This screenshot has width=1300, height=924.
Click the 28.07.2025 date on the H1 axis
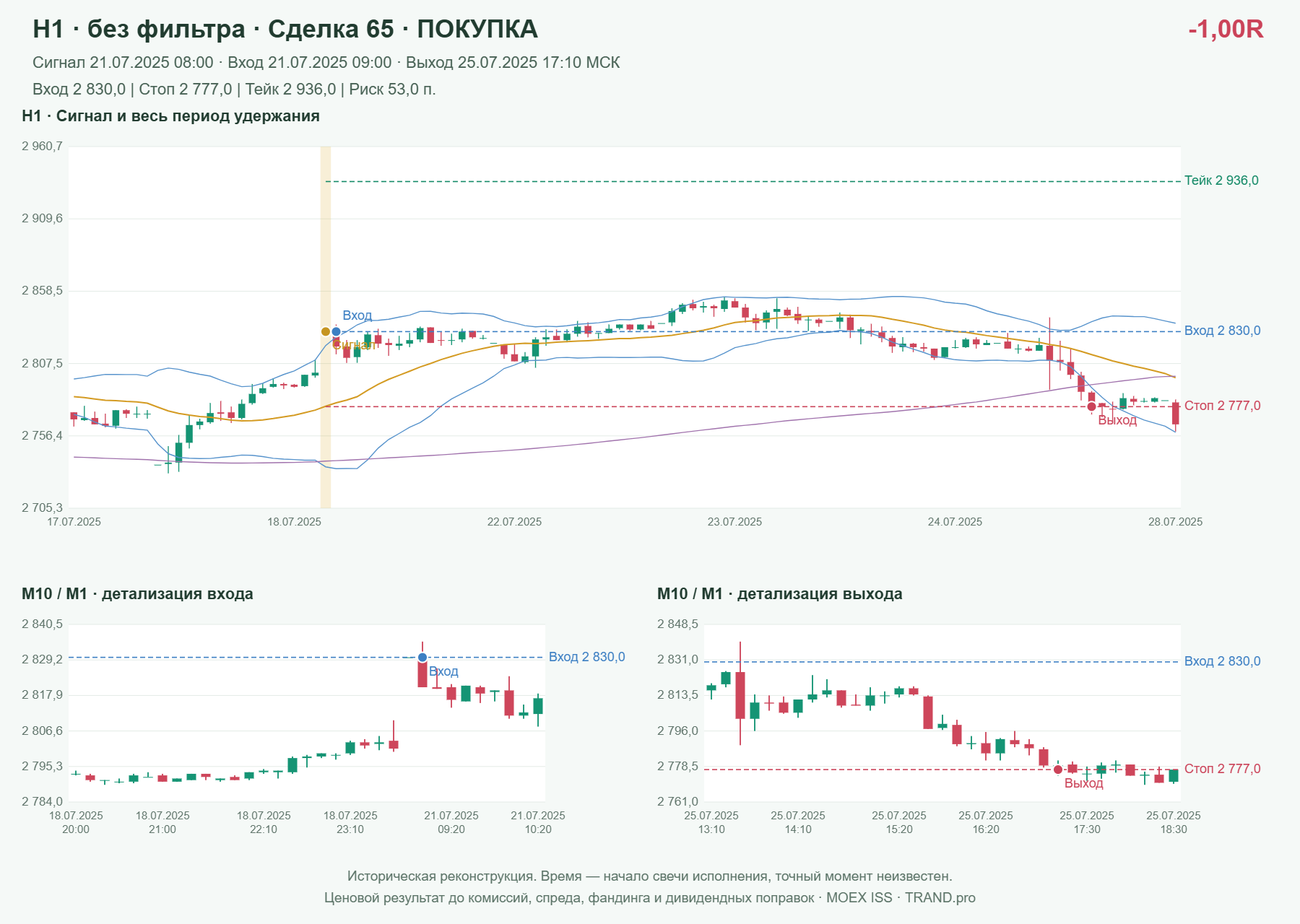tap(1175, 522)
